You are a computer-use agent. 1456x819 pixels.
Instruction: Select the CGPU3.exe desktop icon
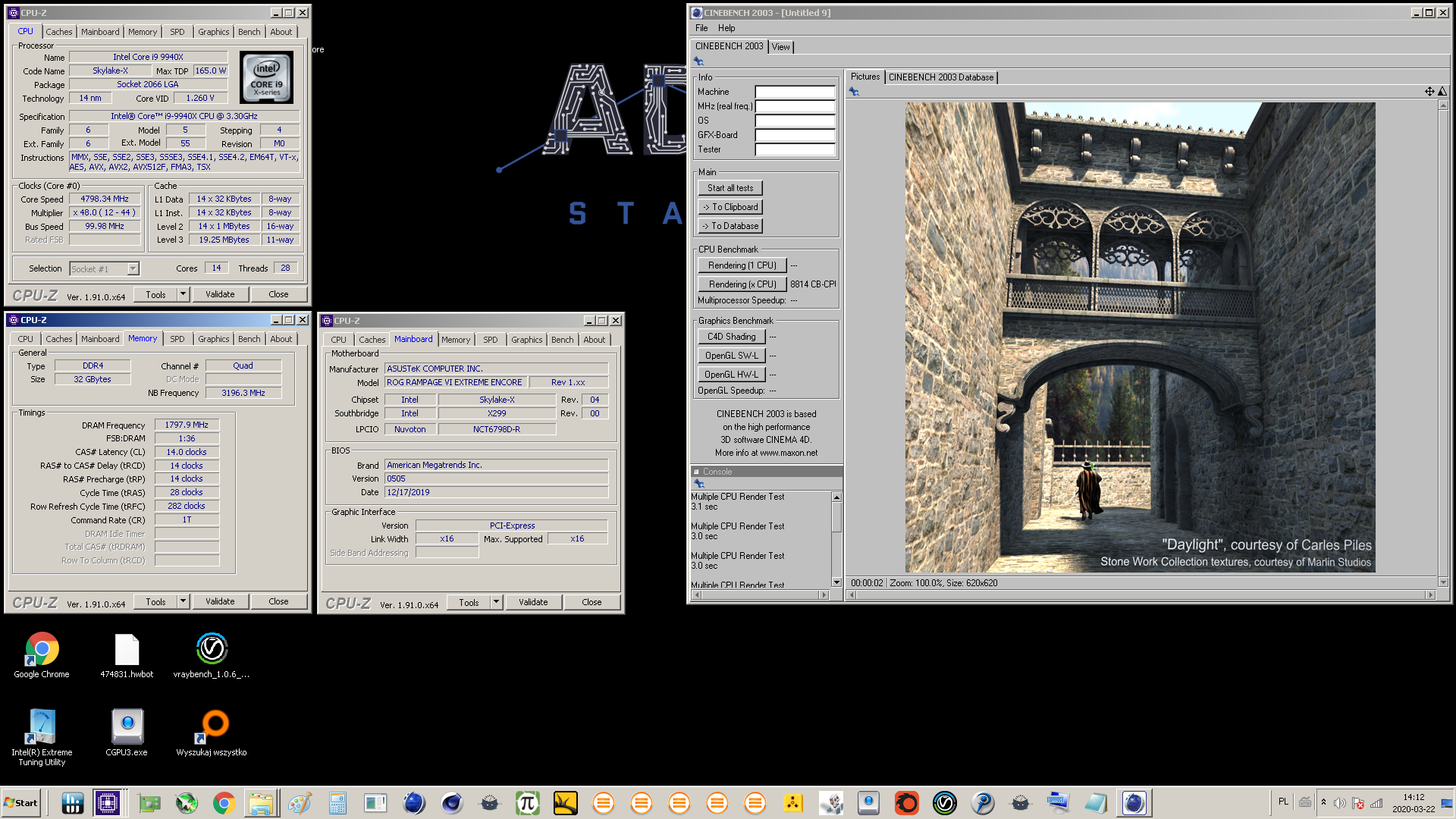pos(127,733)
